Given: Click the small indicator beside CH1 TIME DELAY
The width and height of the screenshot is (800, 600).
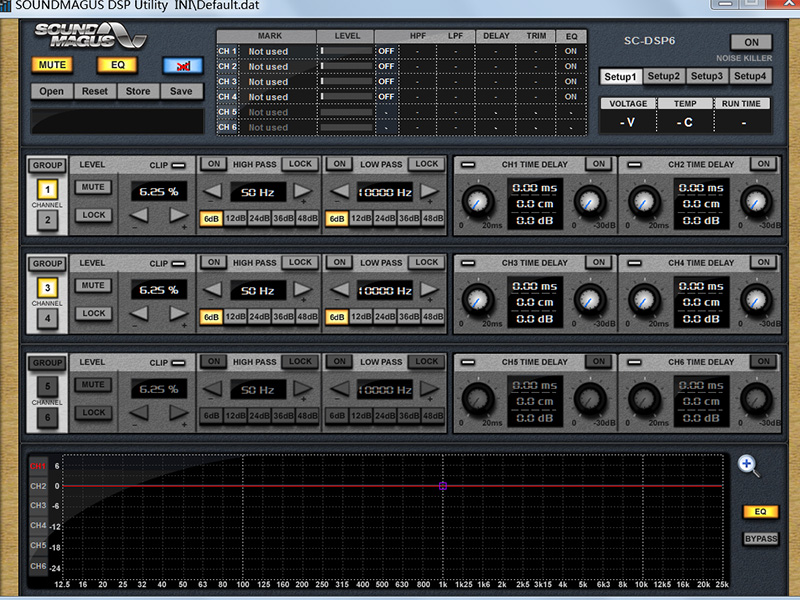Looking at the screenshot, I should 468,164.
